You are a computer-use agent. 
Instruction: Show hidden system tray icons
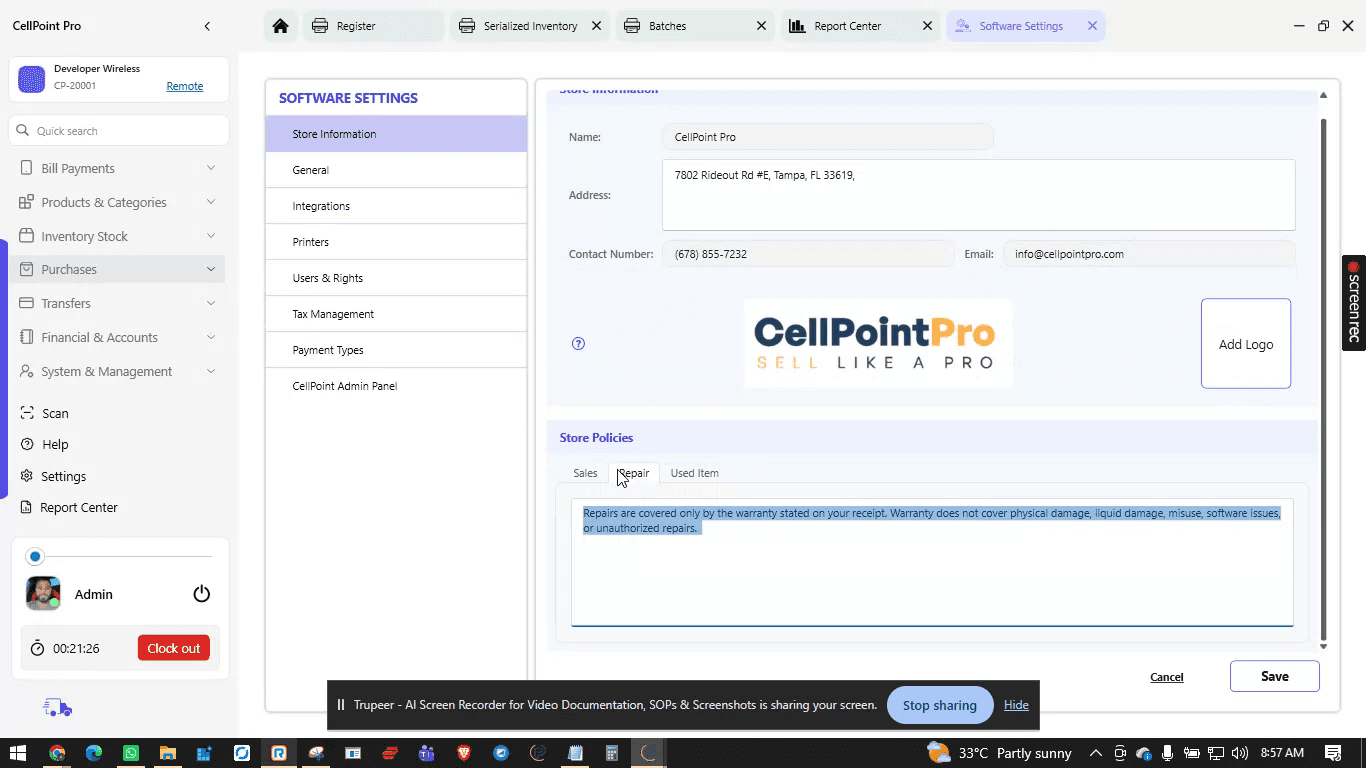click(1096, 753)
